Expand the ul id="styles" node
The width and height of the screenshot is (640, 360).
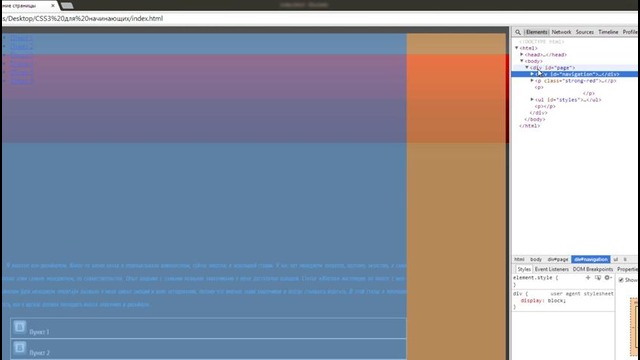coord(532,99)
